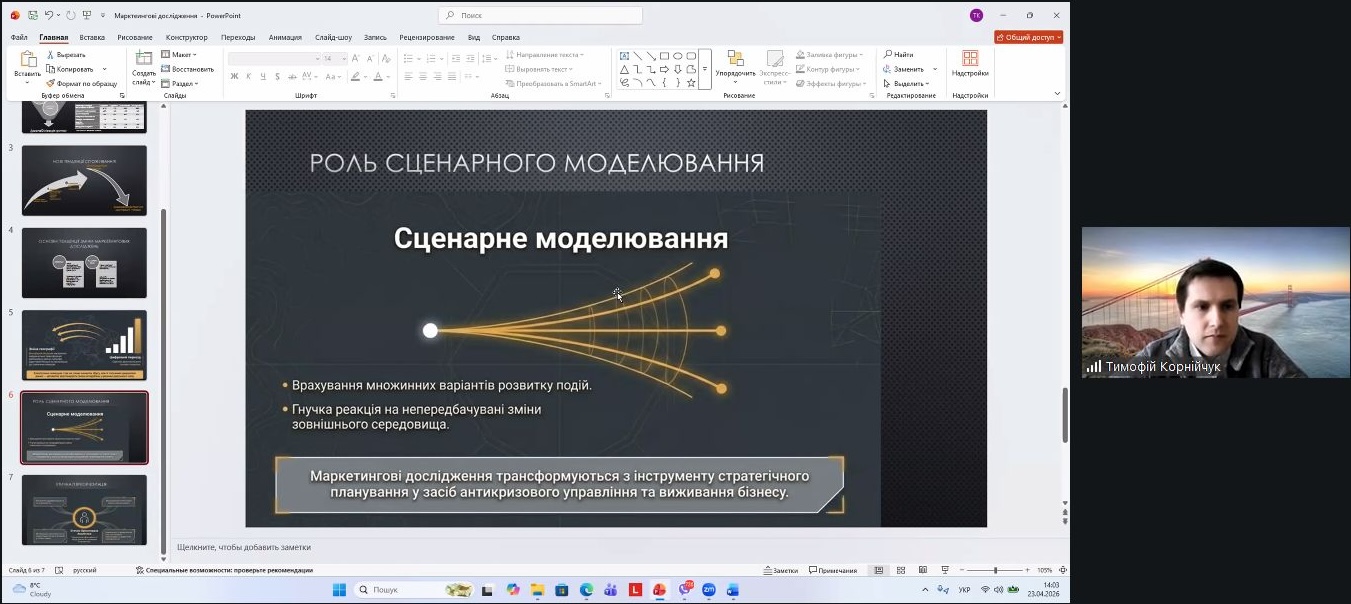Click the center align text icon

[423, 76]
